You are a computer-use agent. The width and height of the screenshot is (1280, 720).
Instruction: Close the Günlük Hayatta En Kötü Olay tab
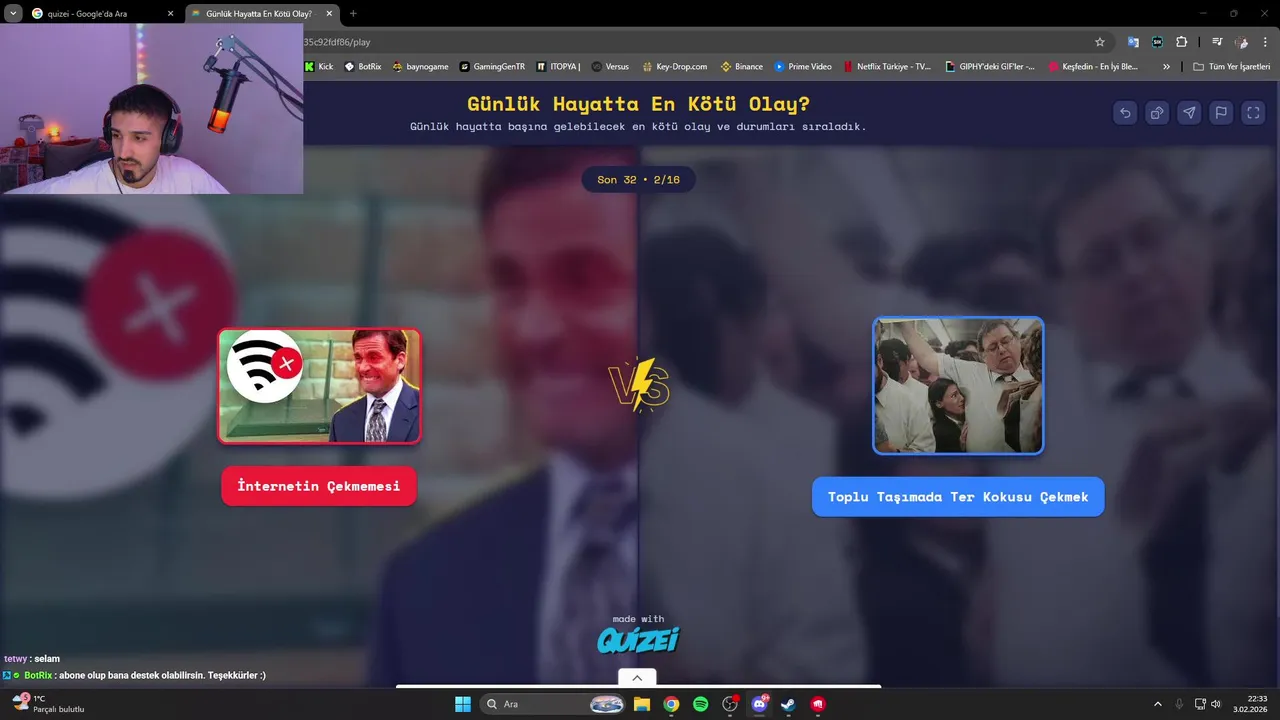click(328, 14)
